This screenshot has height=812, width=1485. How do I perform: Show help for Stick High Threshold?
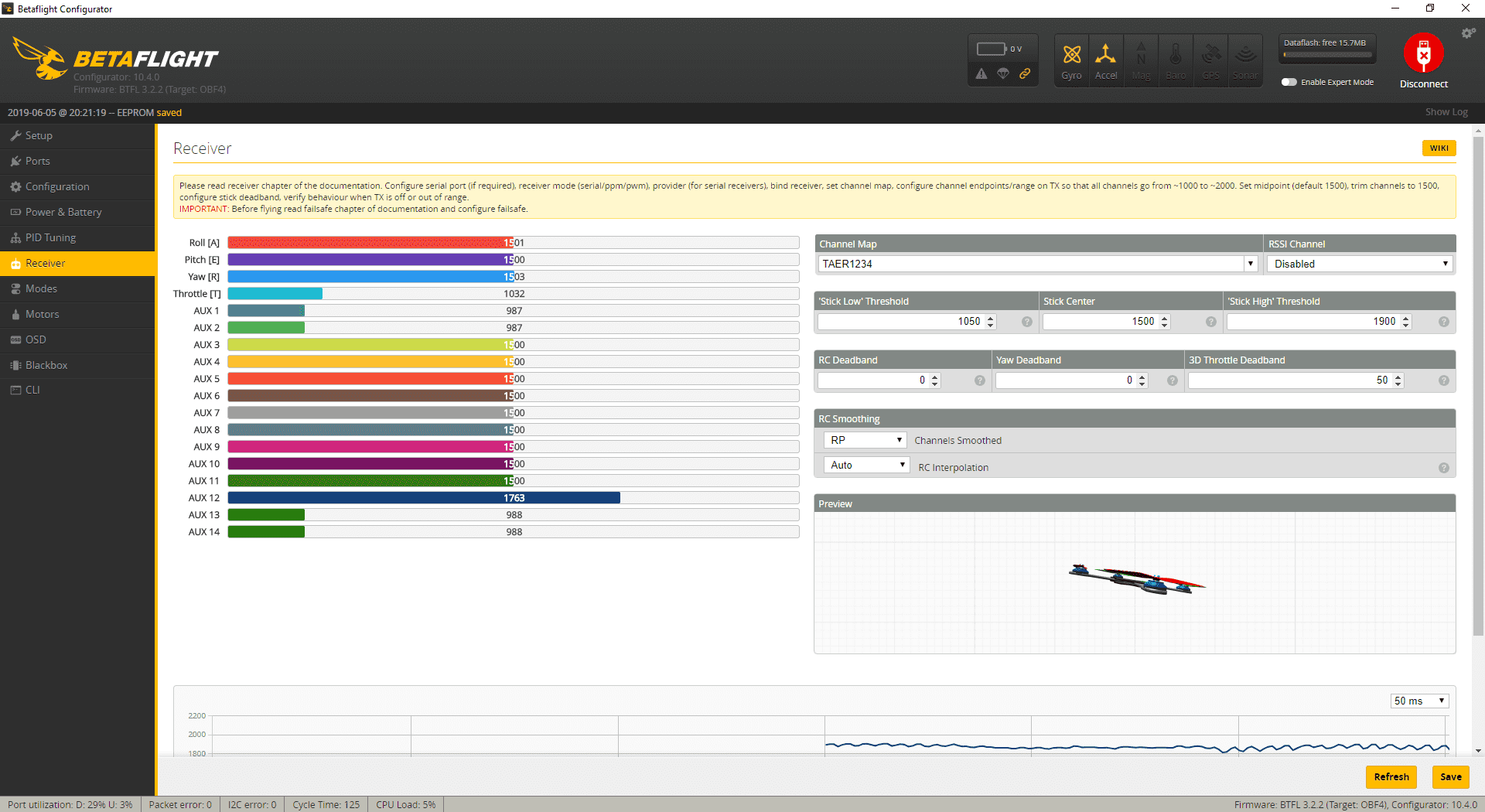pyautogui.click(x=1443, y=322)
